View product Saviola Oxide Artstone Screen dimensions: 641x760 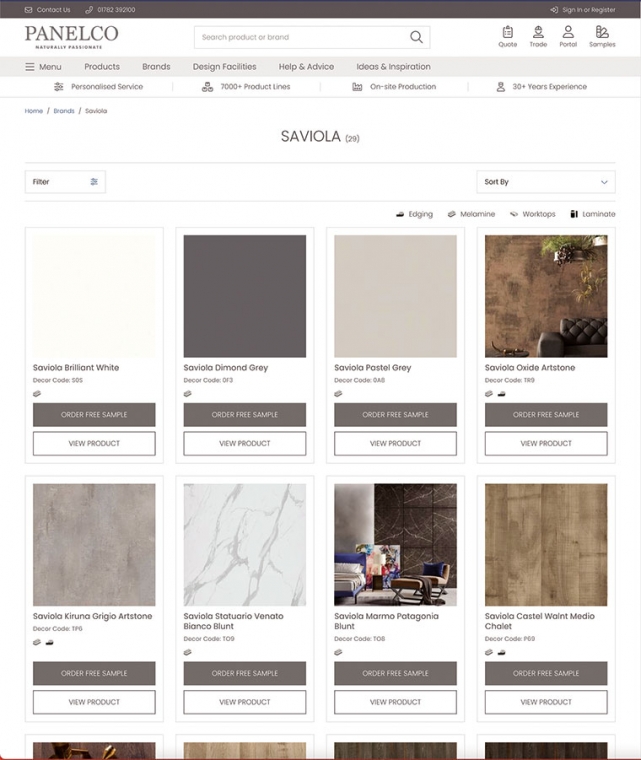pyautogui.click(x=546, y=443)
